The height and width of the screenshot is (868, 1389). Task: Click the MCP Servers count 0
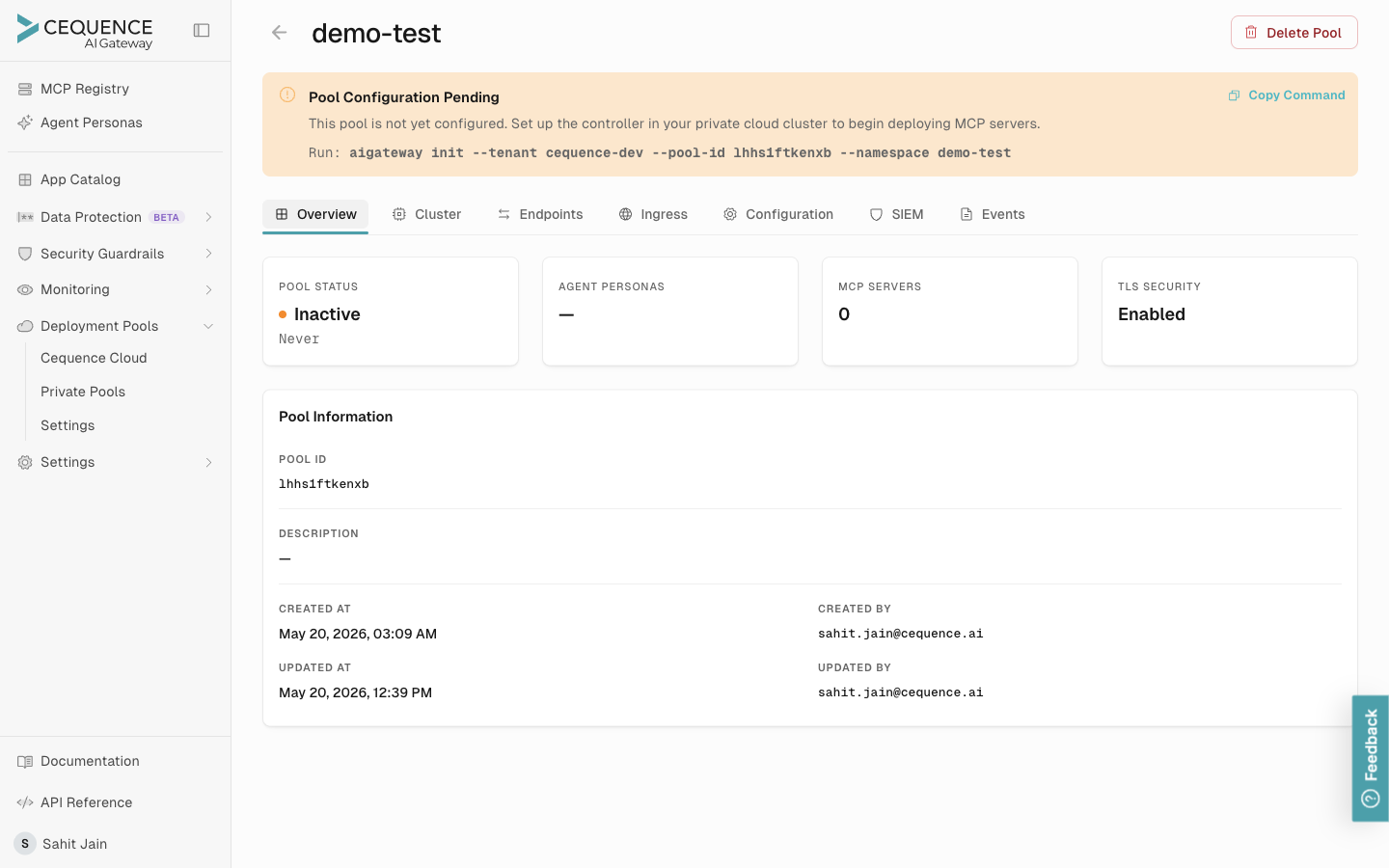(844, 314)
